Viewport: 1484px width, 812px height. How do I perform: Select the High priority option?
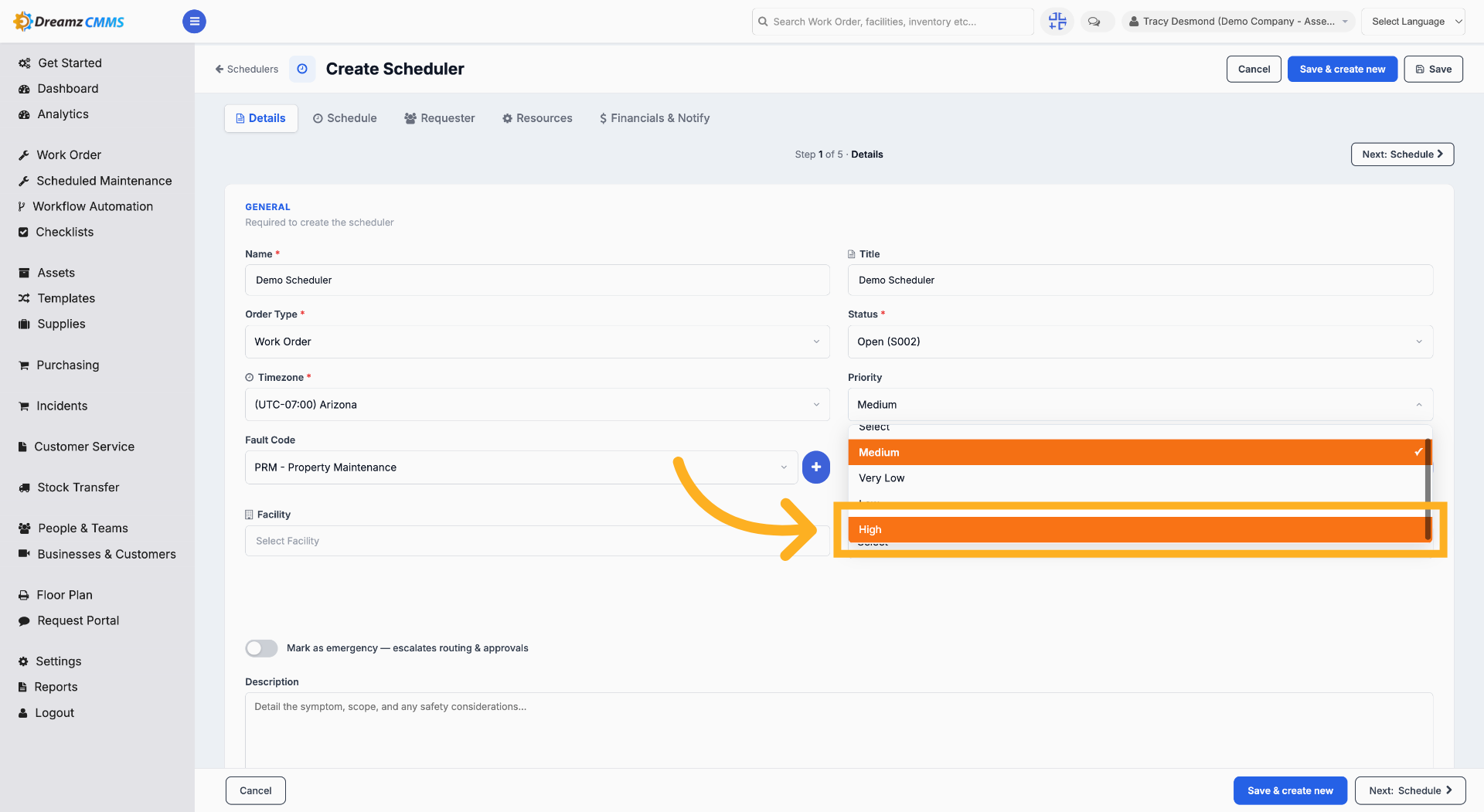(1139, 529)
